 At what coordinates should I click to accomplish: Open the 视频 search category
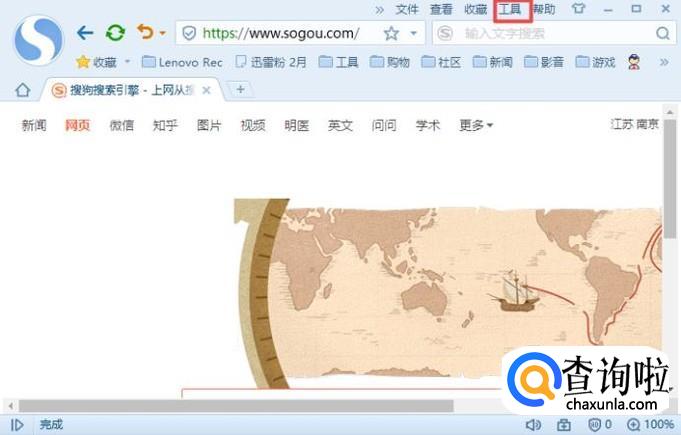pyautogui.click(x=253, y=125)
